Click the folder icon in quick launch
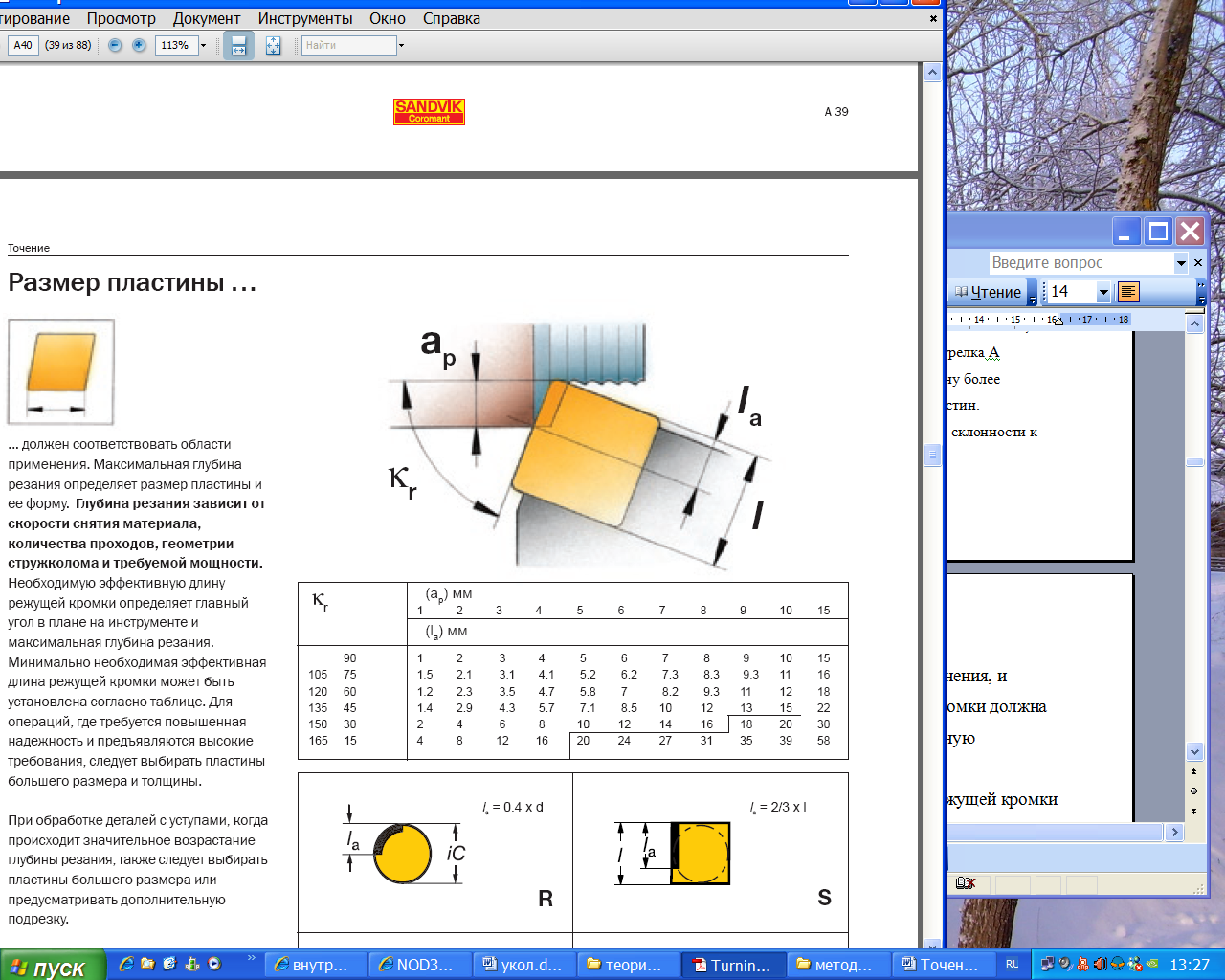1225x980 pixels. (x=147, y=965)
